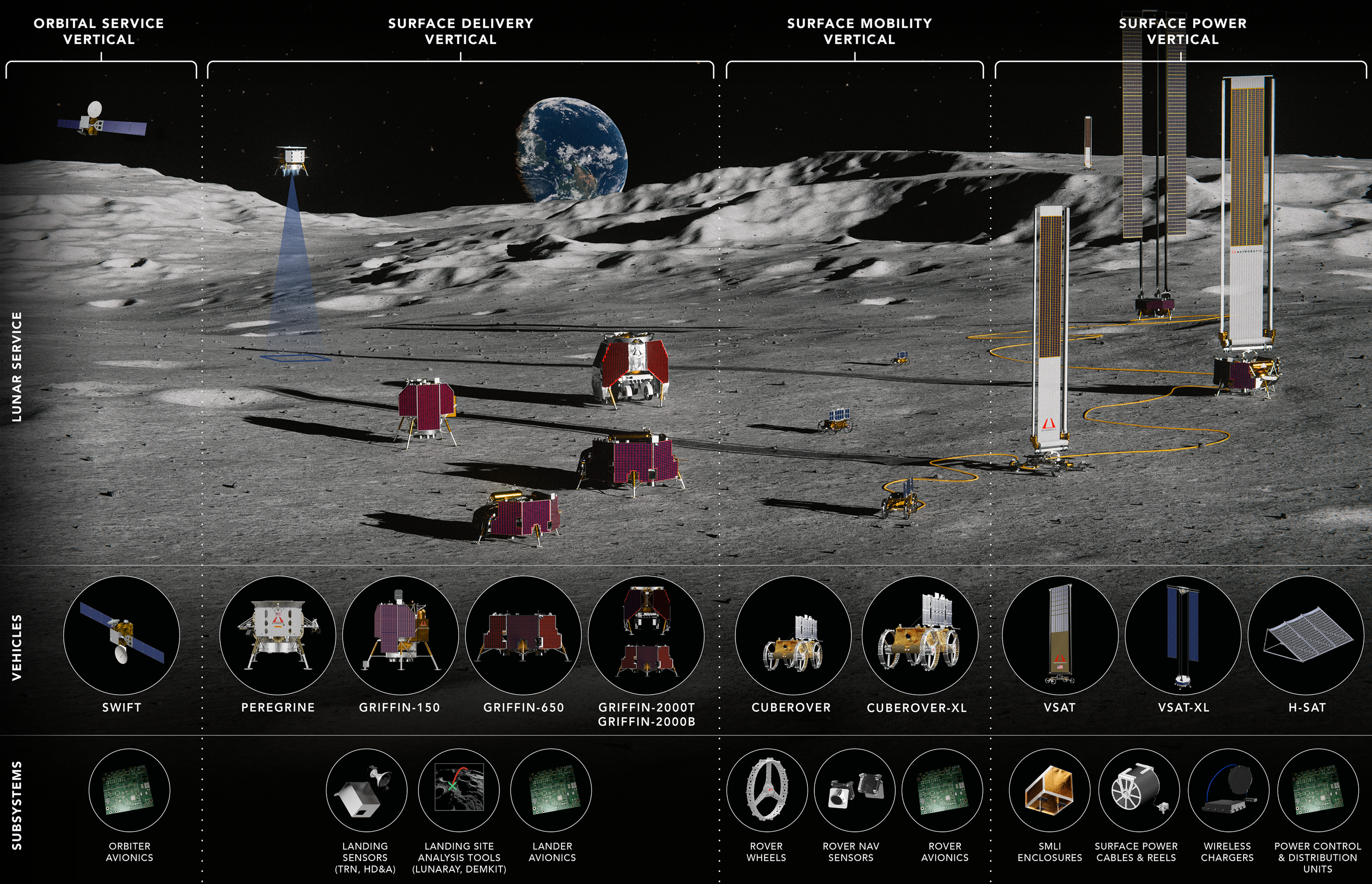Select the 'WIRELESS CHARGERS' caption
This screenshot has width=1372, height=884.
tap(1227, 852)
